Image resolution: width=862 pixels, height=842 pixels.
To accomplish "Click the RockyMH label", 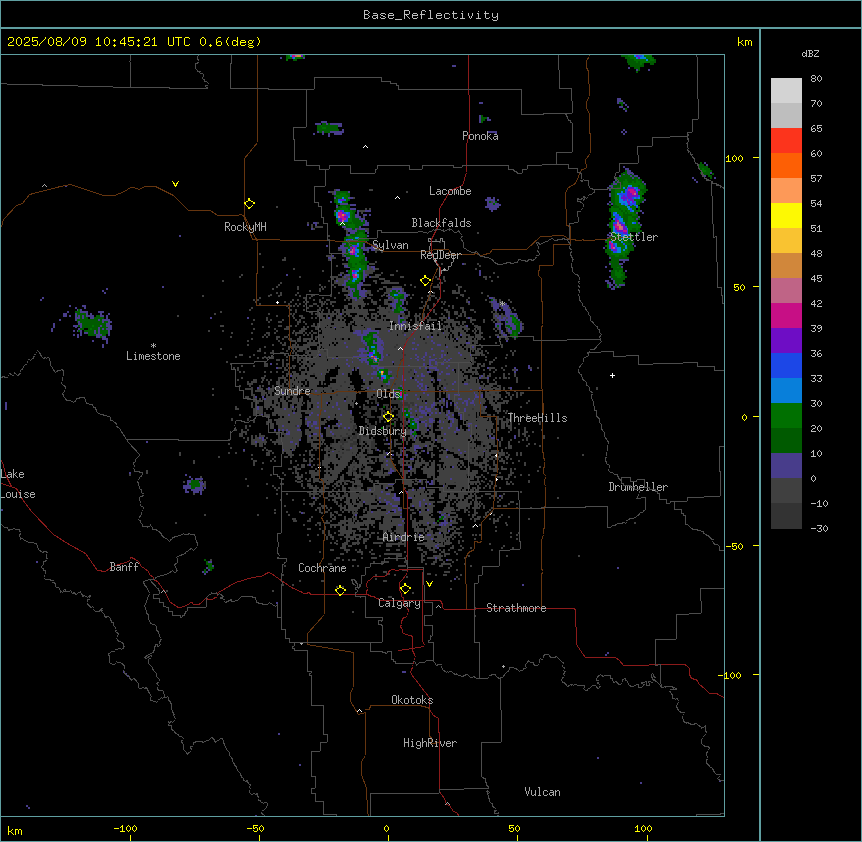I will pyautogui.click(x=245, y=227).
